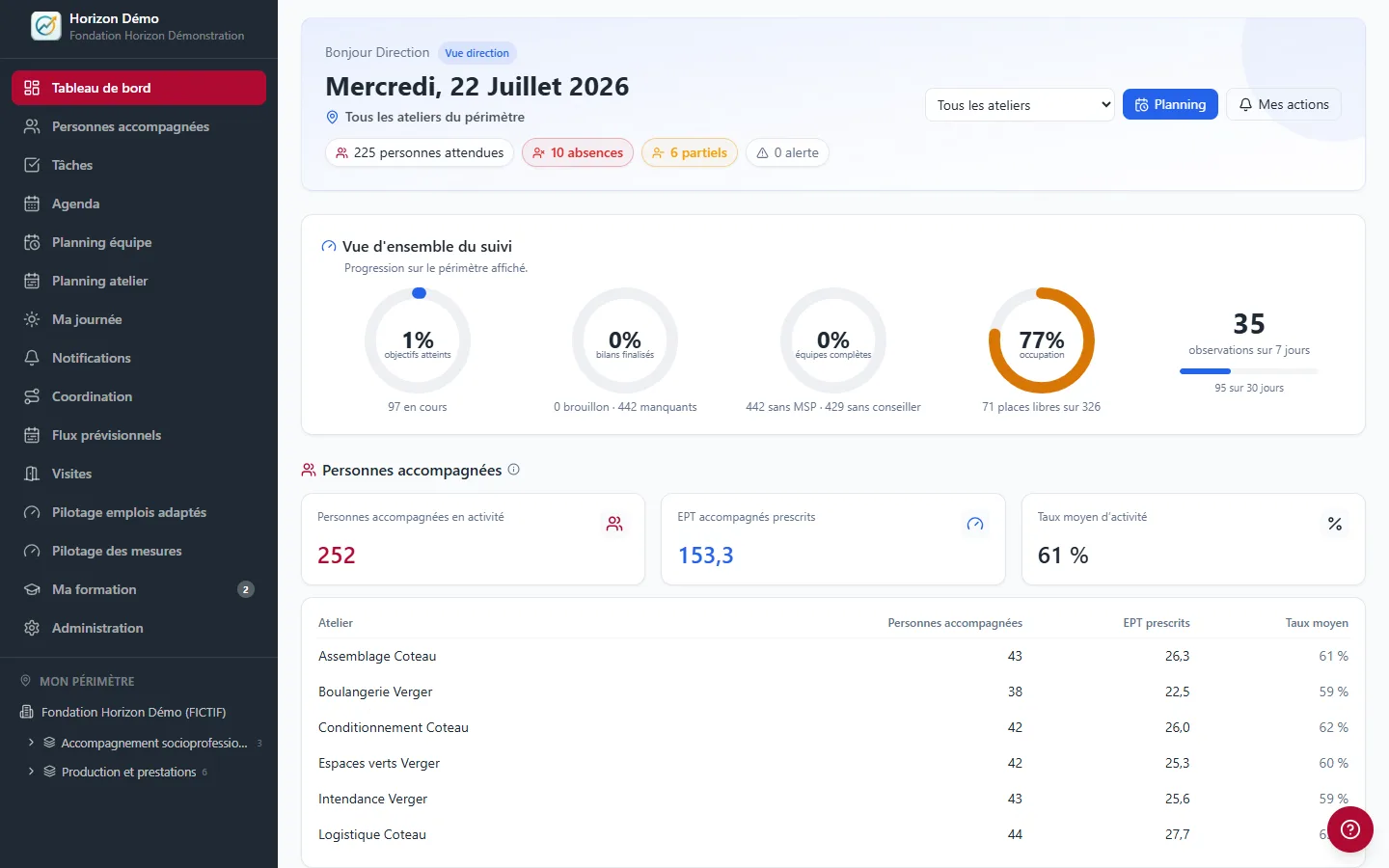This screenshot has width=1389, height=868.
Task: Click the Pilotage emplois adaptés gauge icon
Action: [x=32, y=512]
